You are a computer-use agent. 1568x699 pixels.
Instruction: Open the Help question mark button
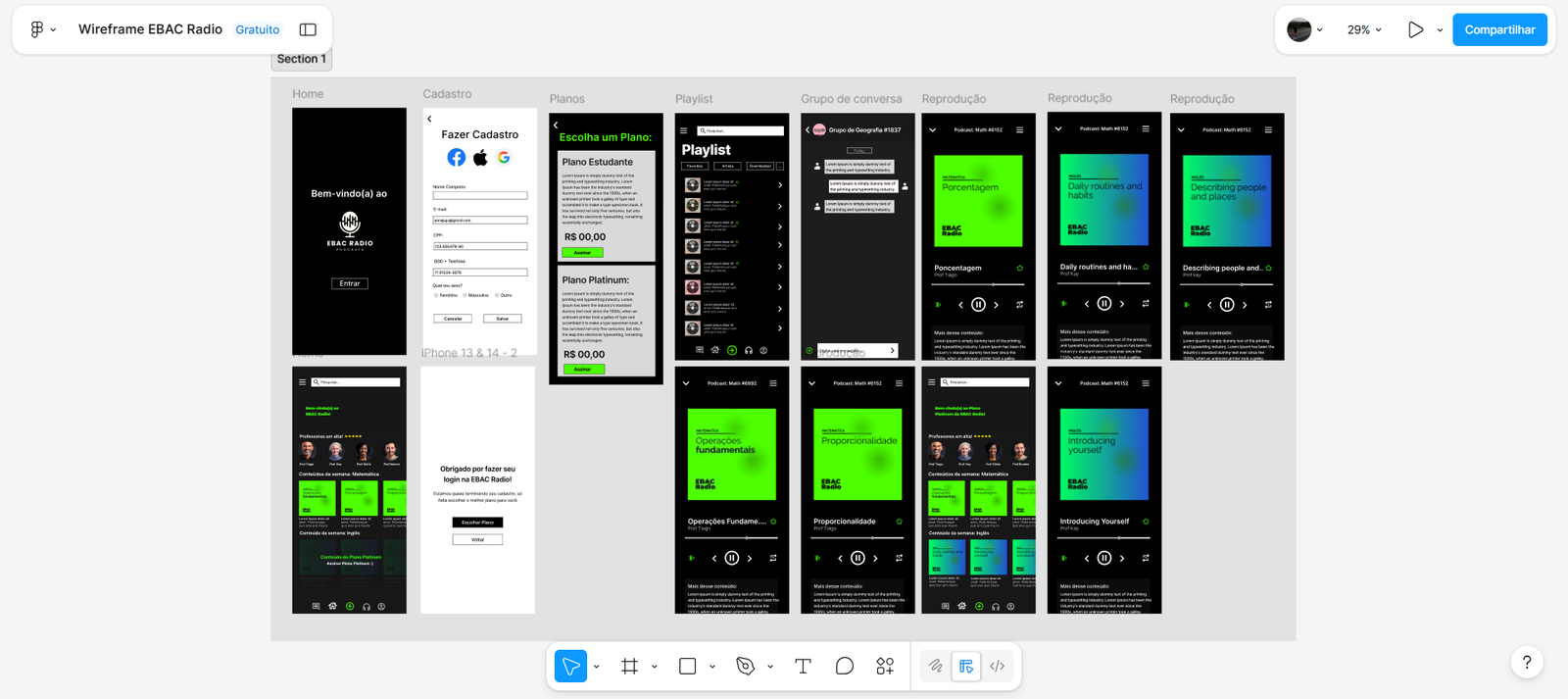pos(1526,663)
